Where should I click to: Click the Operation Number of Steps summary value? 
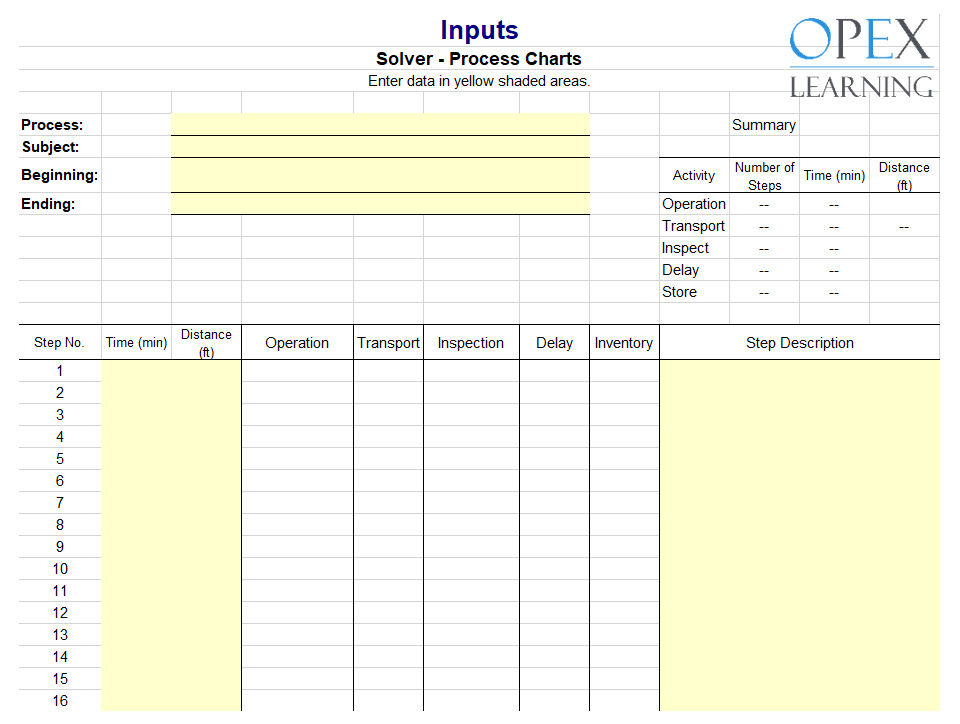click(764, 204)
